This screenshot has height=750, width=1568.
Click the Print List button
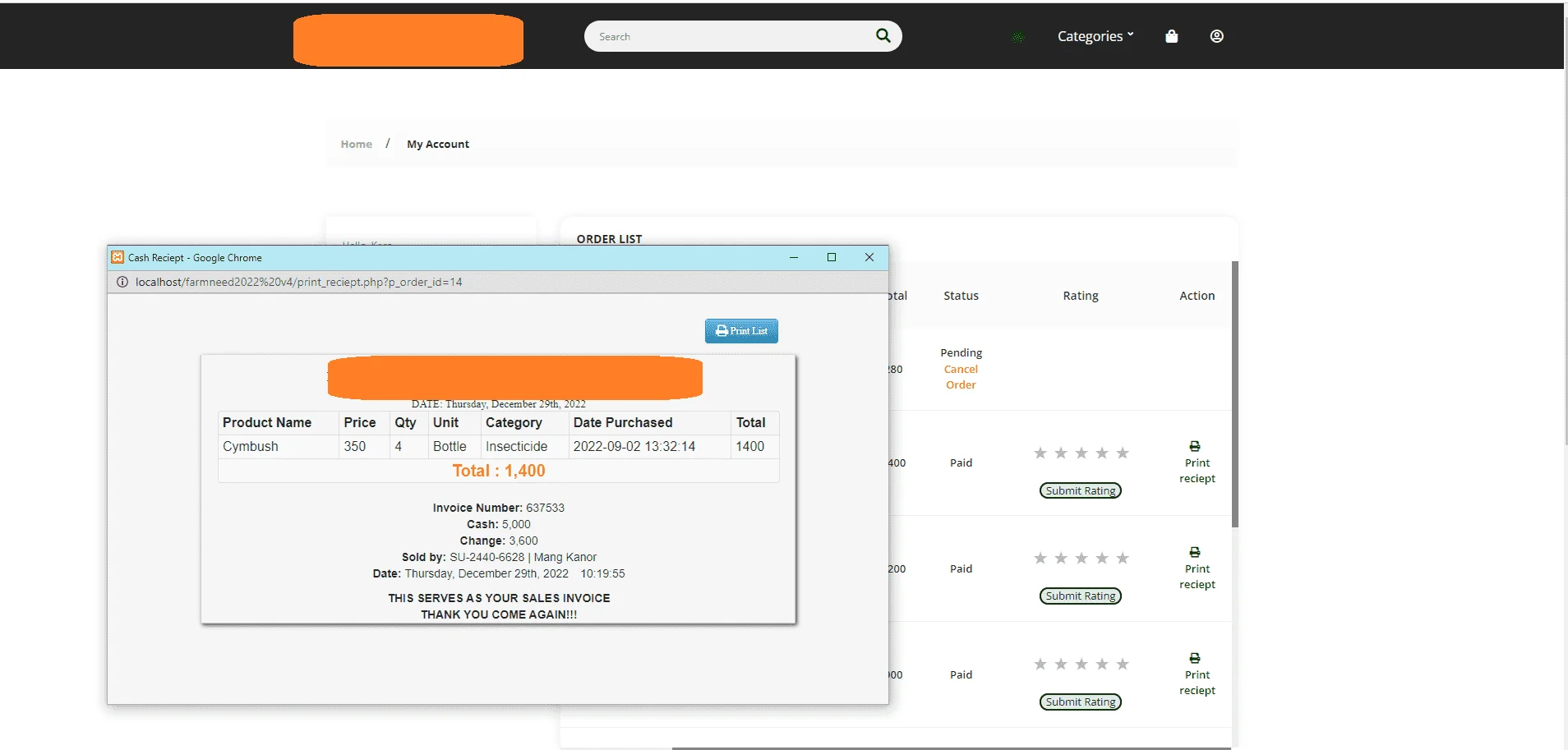(x=741, y=331)
